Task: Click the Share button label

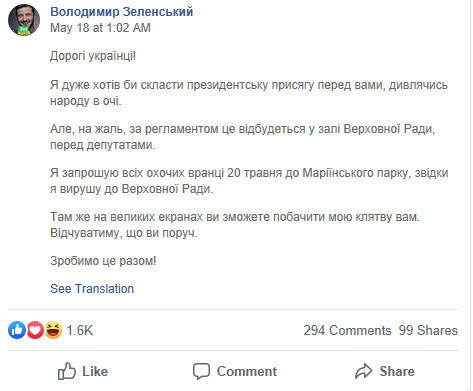Action: click(x=397, y=371)
